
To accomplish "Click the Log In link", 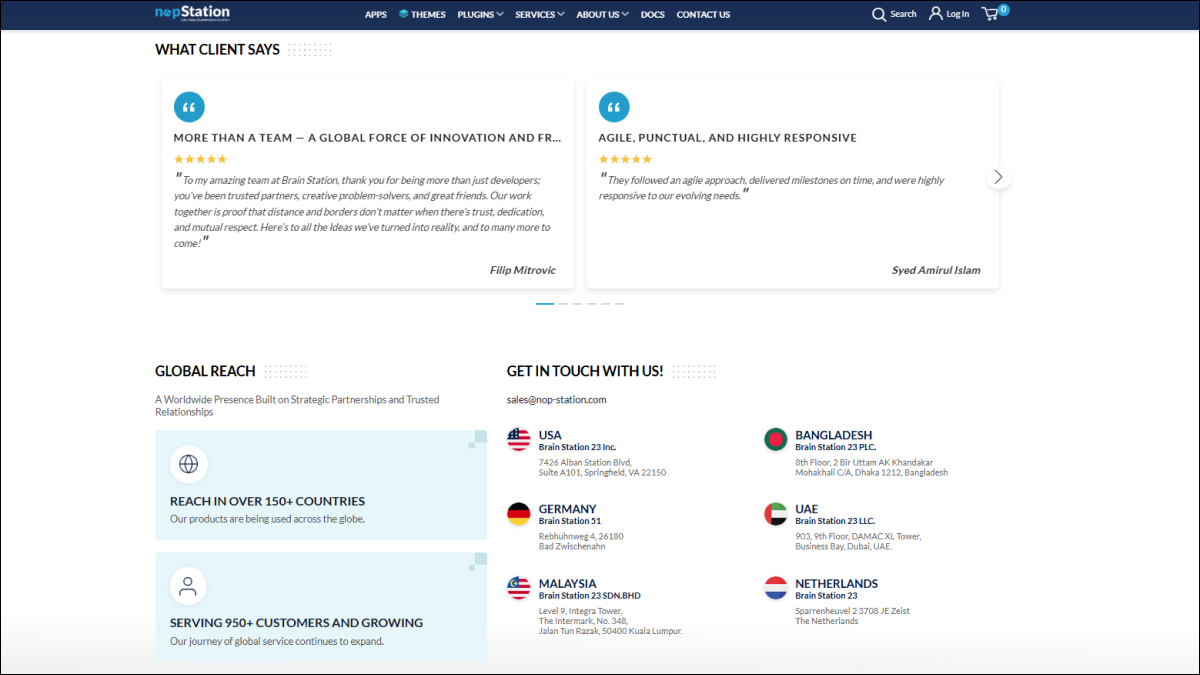I will coord(958,14).
